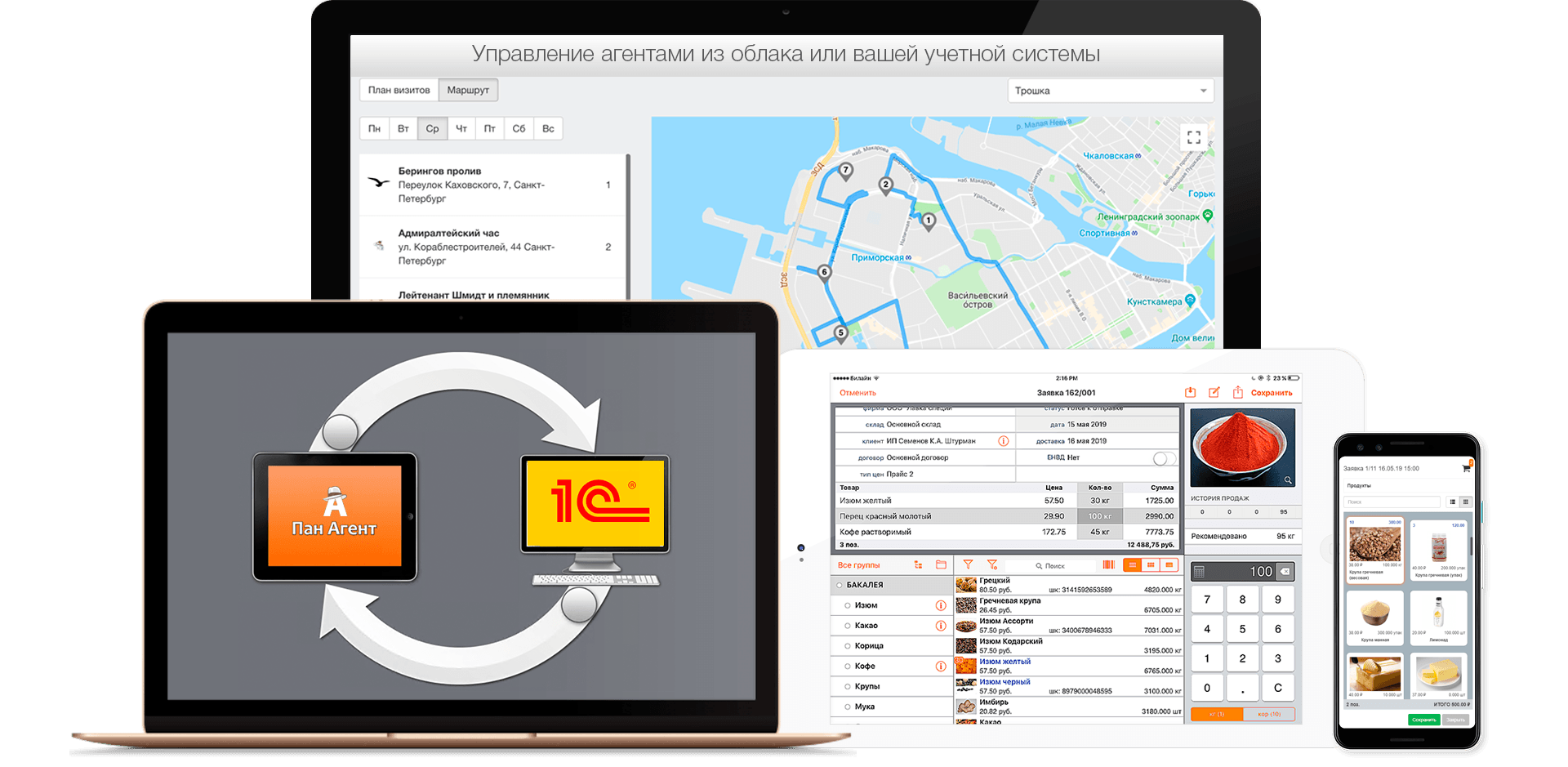The height and width of the screenshot is (767, 1568).
Task: Select the Крупы group radio button
Action: click(848, 687)
